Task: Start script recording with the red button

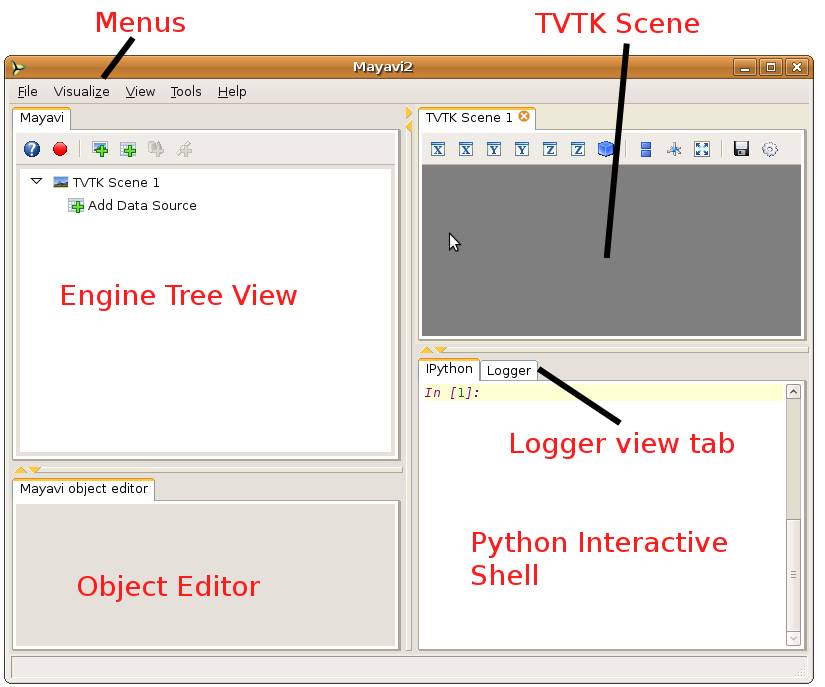Action: point(60,149)
